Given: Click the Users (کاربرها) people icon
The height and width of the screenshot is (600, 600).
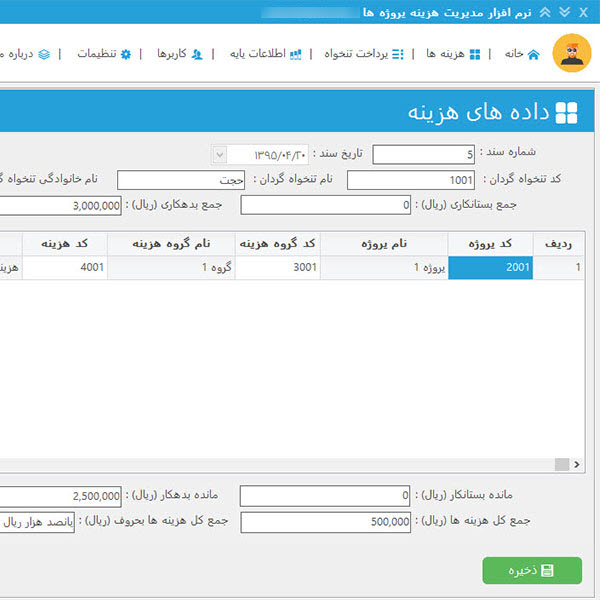Looking at the screenshot, I should [197, 54].
